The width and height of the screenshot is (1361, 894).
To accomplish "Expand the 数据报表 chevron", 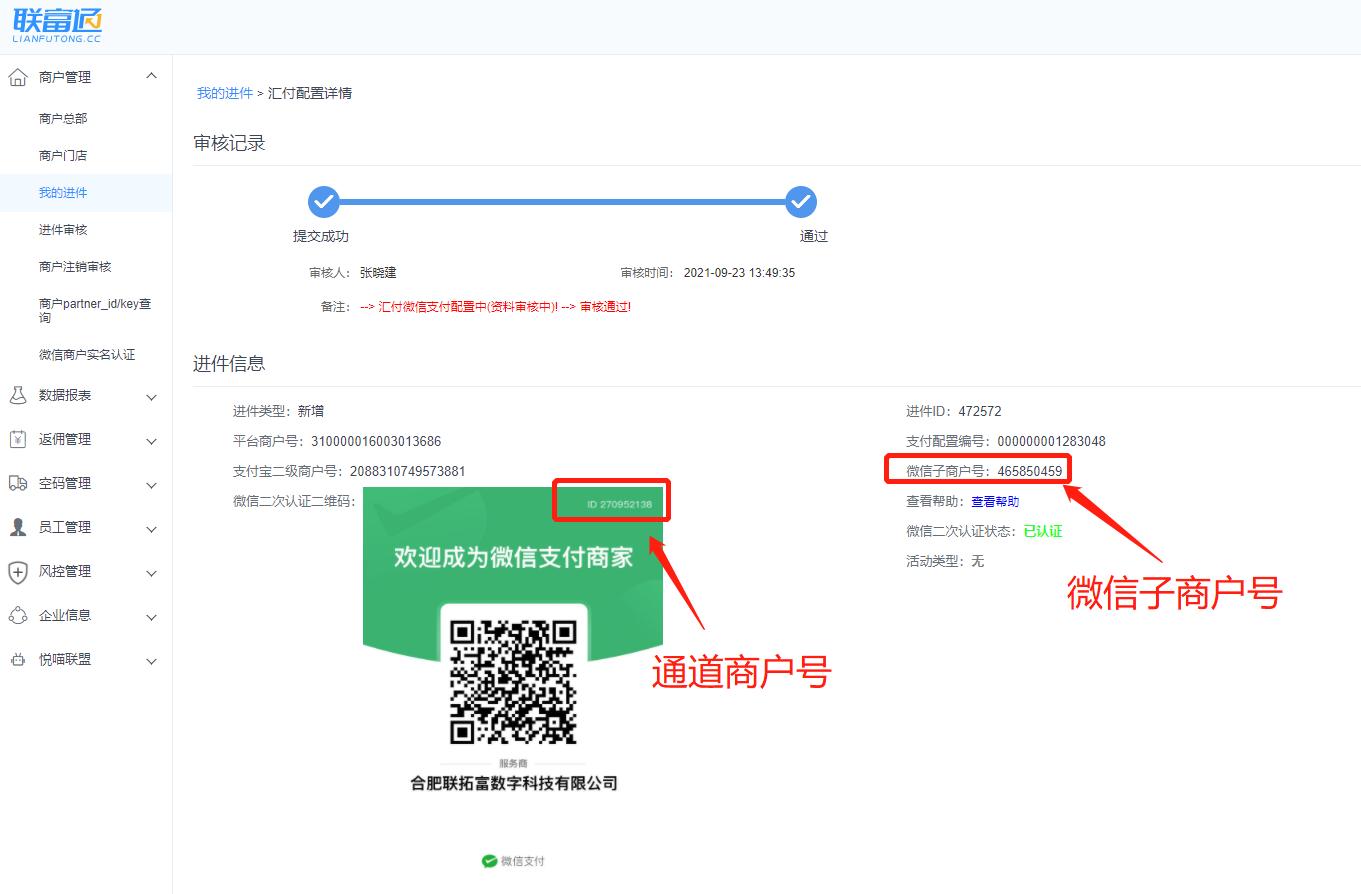I will pos(151,397).
